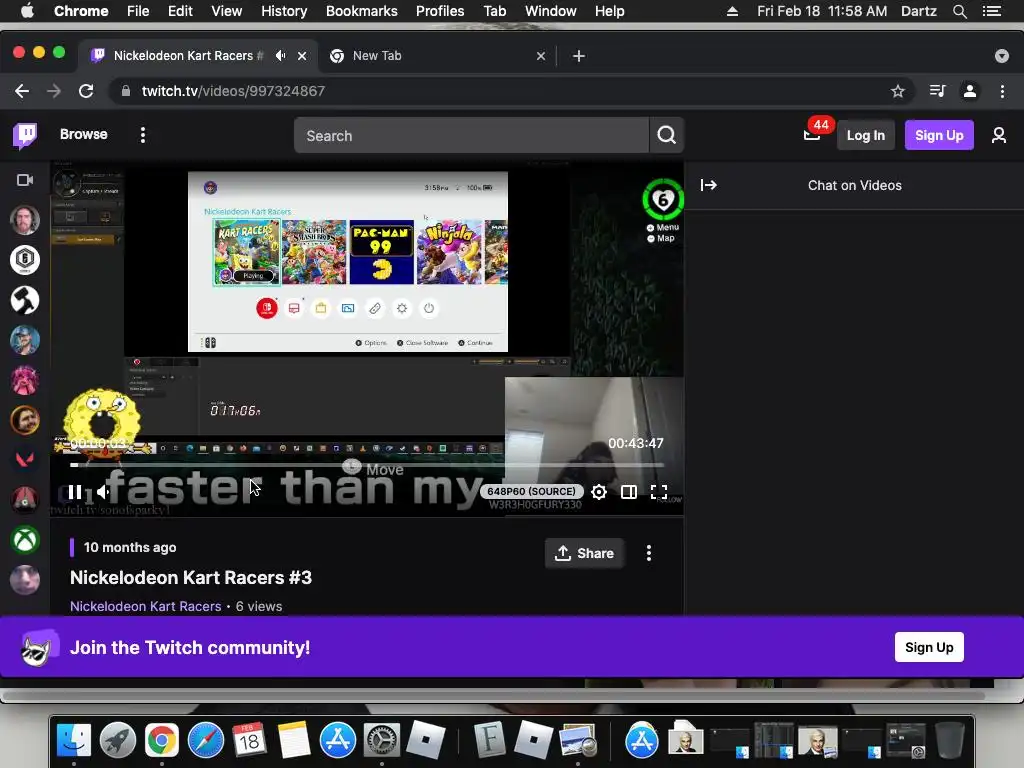Mute audio on the Nickelodeon Kart Racers tab

click(280, 56)
